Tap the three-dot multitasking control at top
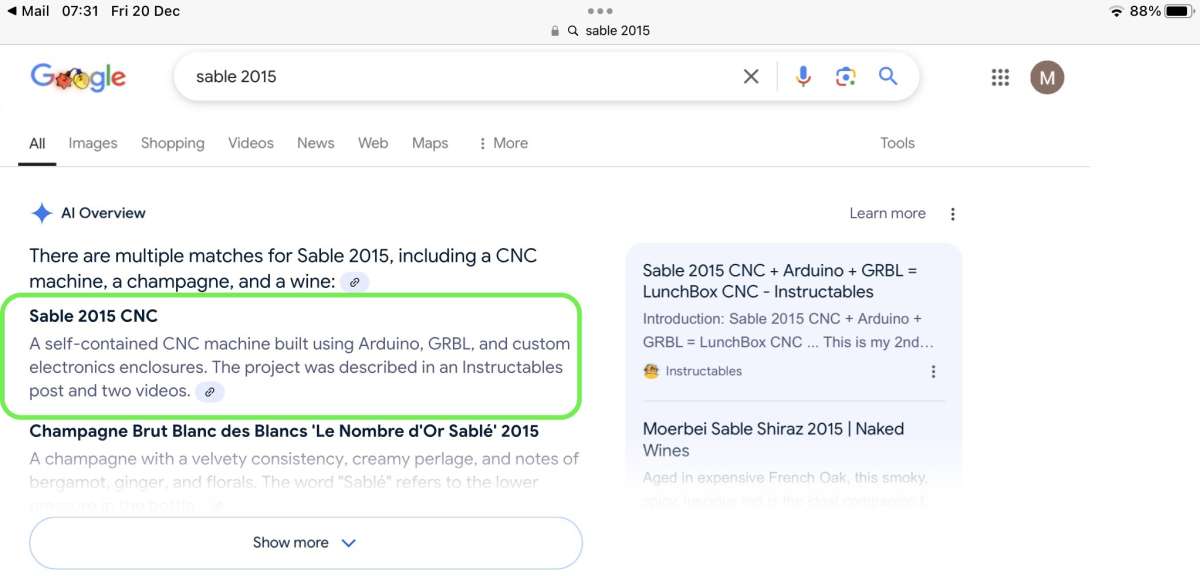This screenshot has width=1200, height=576. point(600,11)
